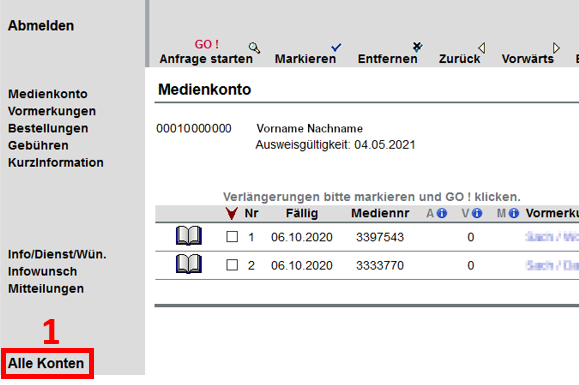579x385 pixels.
Task: Click the crossed-out icon above Entfernen
Action: (417, 47)
